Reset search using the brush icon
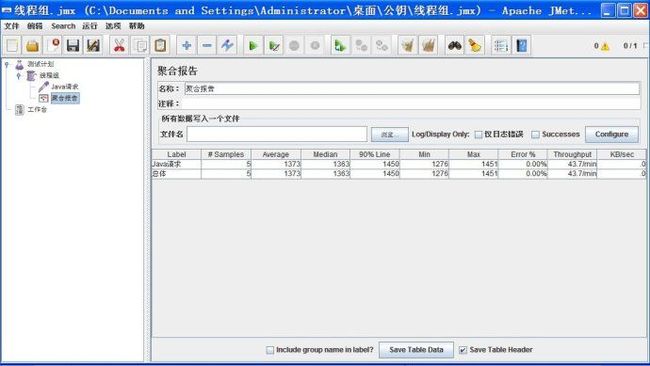Screen dimensions: 650x366 click(x=475, y=46)
